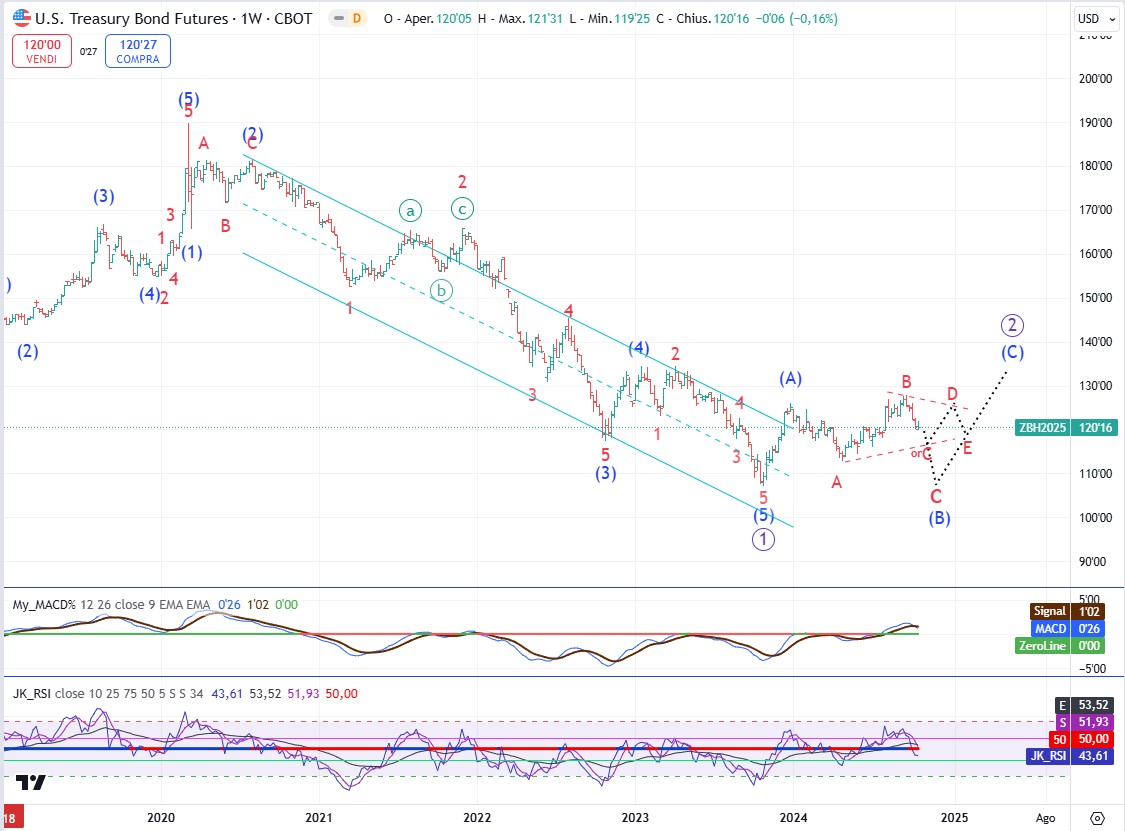This screenshot has width=1125, height=831.
Task: Click the 2023 time axis label
Action: 635,817
